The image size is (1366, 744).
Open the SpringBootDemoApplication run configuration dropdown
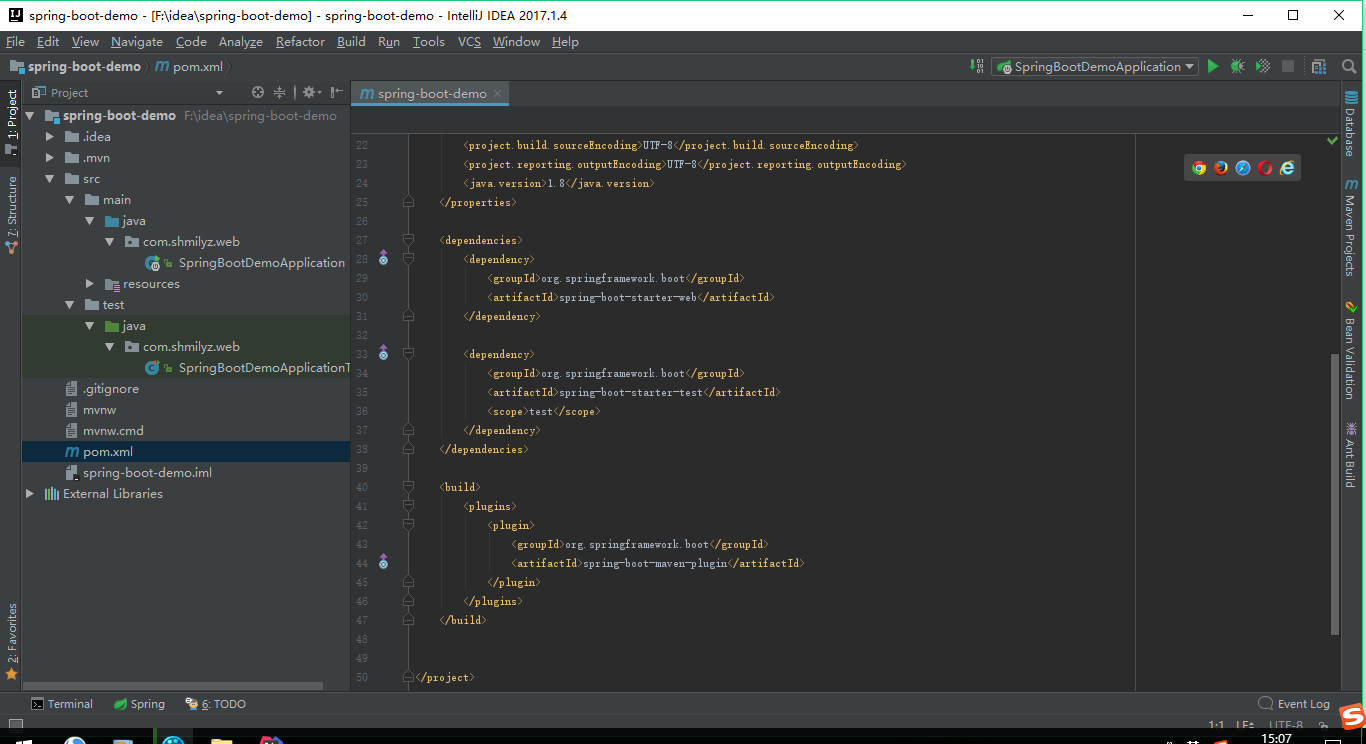pyautogui.click(x=1189, y=67)
